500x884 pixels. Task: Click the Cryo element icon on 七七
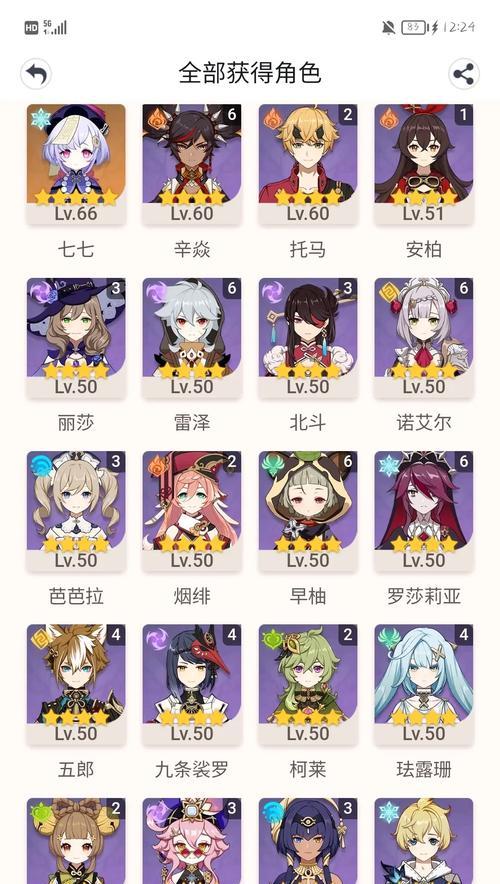[x=41, y=118]
